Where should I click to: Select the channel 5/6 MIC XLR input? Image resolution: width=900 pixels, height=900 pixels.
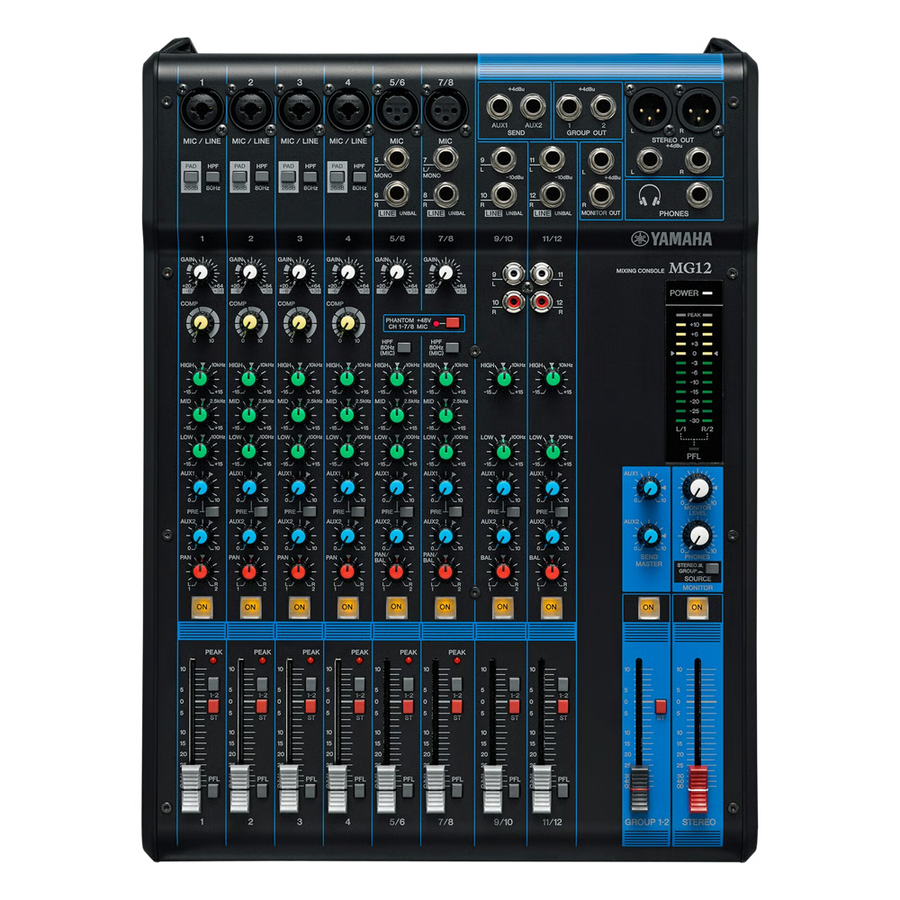point(397,110)
